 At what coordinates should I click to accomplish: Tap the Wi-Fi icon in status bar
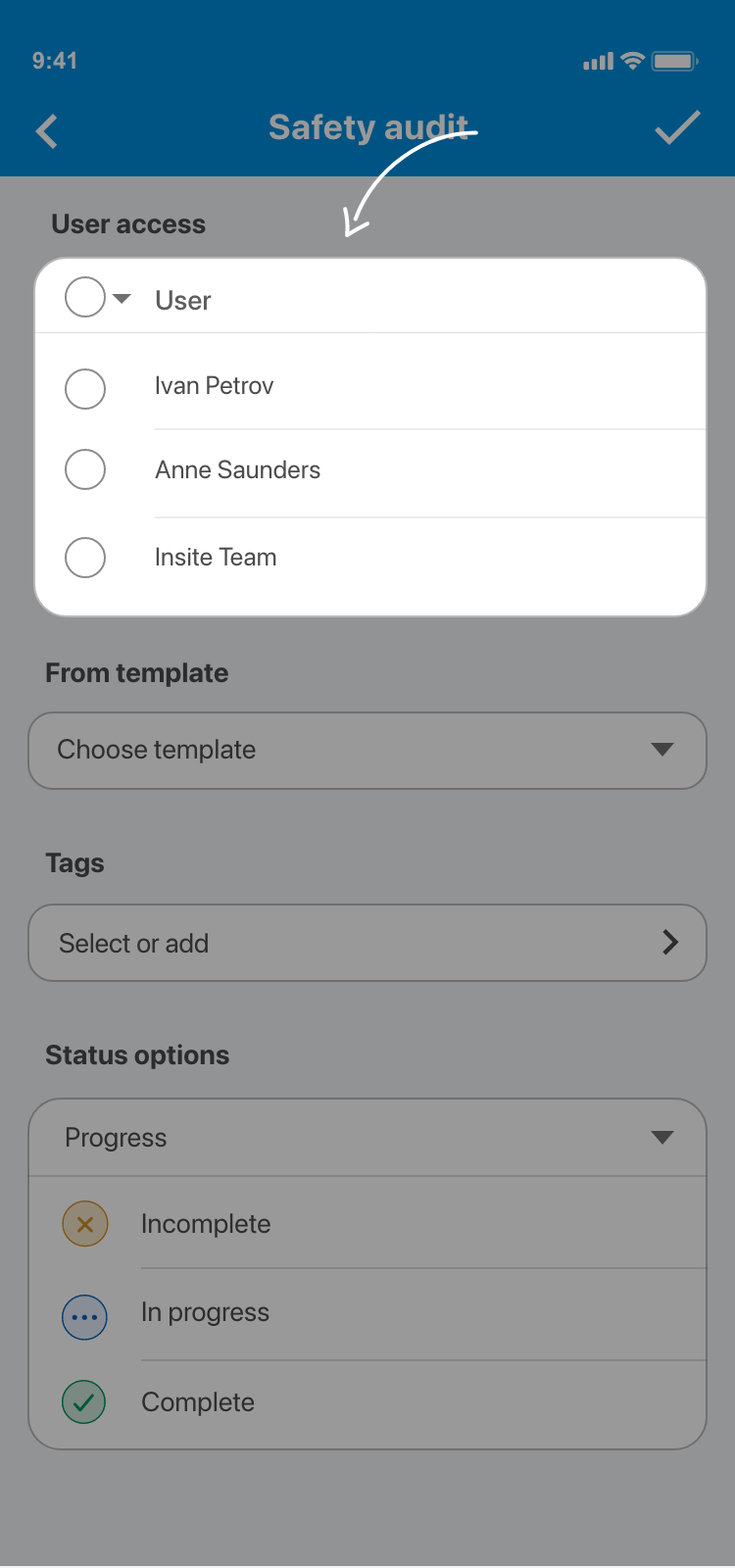633,61
